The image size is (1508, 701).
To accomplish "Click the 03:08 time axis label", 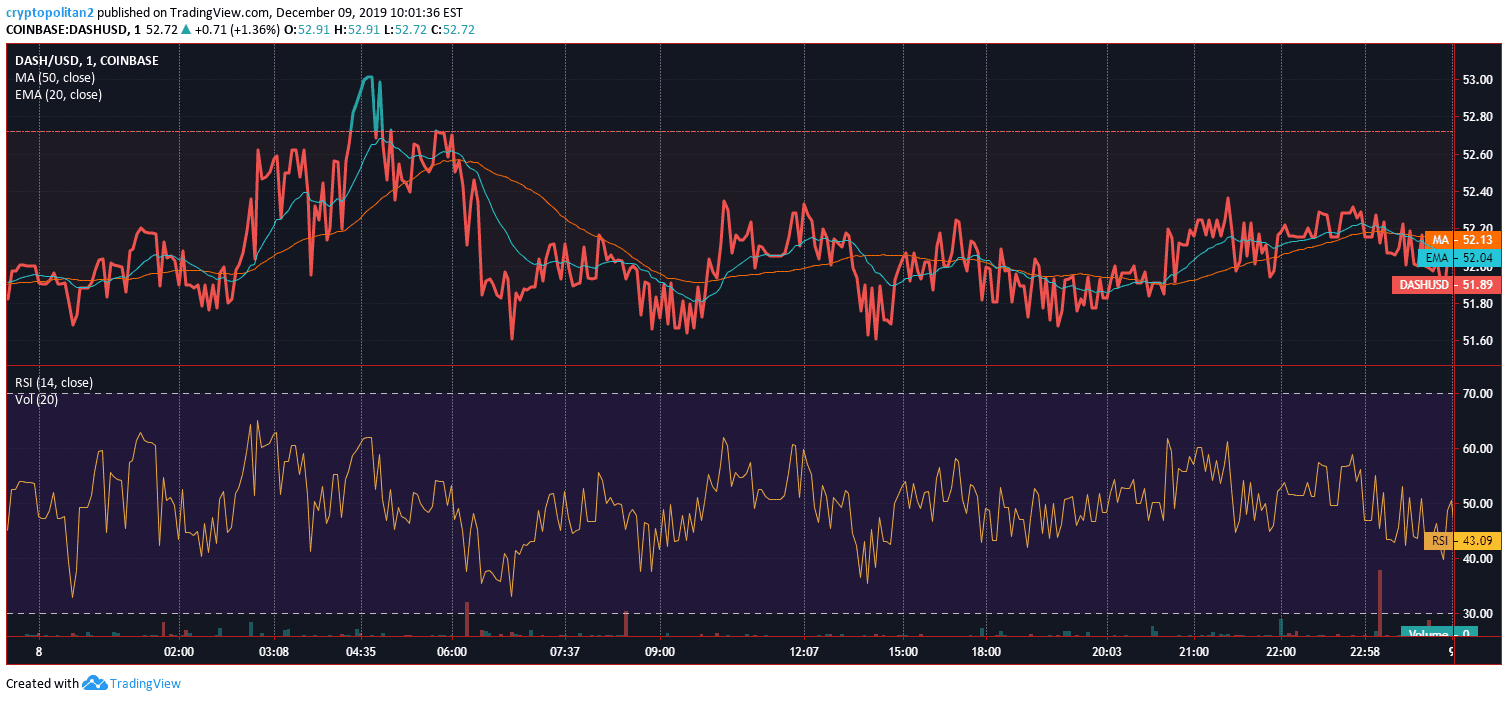I will 274,652.
